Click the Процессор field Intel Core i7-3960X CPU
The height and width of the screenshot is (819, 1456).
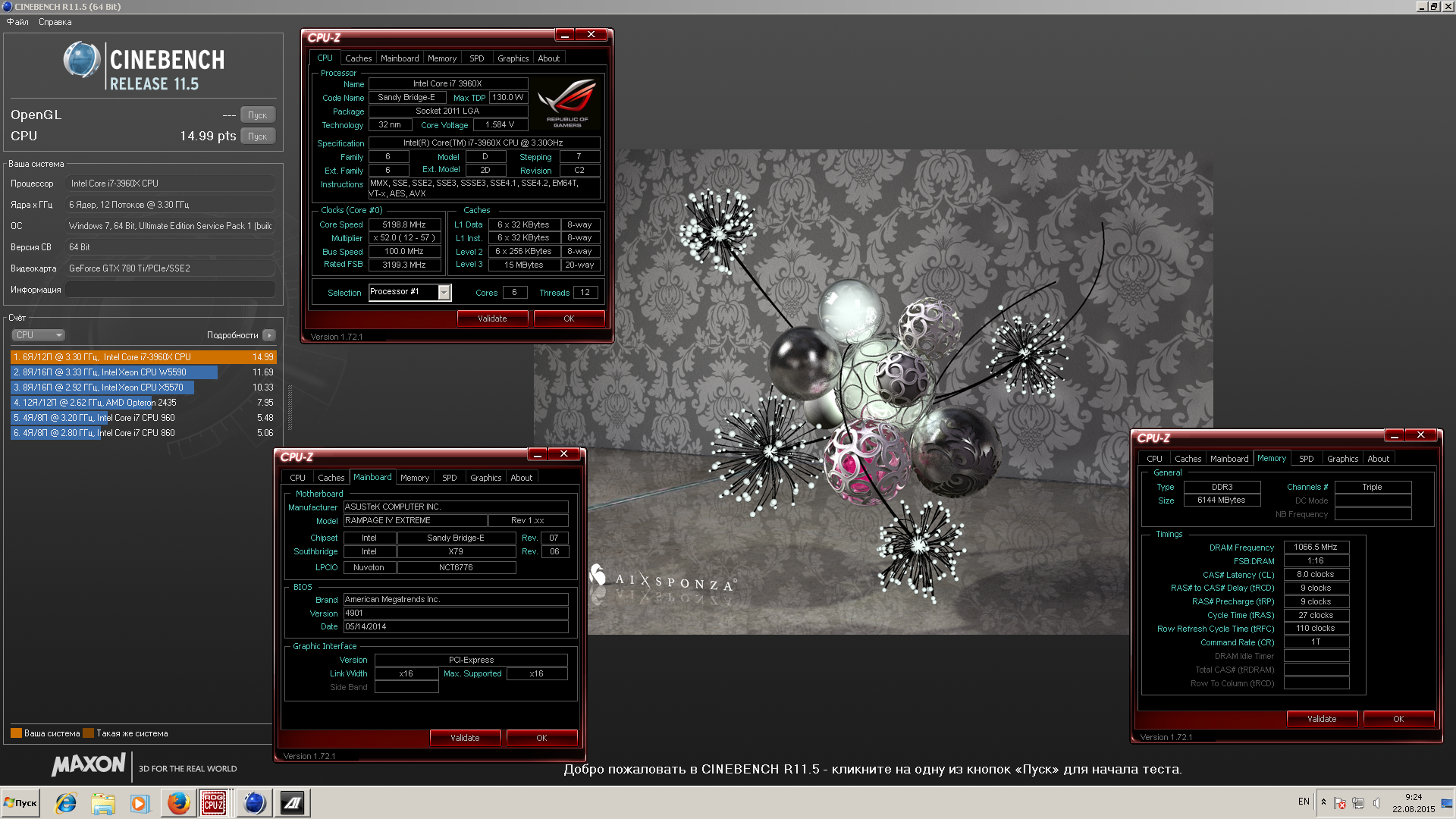pos(171,184)
